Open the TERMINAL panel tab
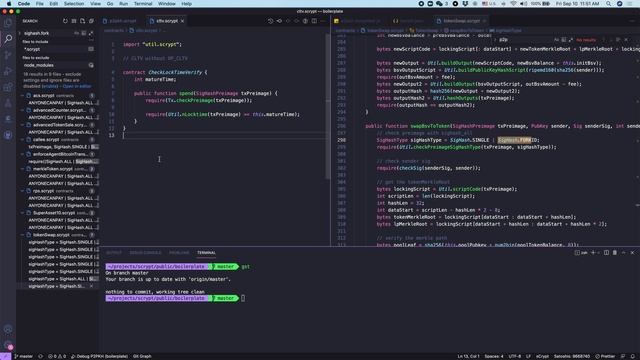 pos(206,253)
